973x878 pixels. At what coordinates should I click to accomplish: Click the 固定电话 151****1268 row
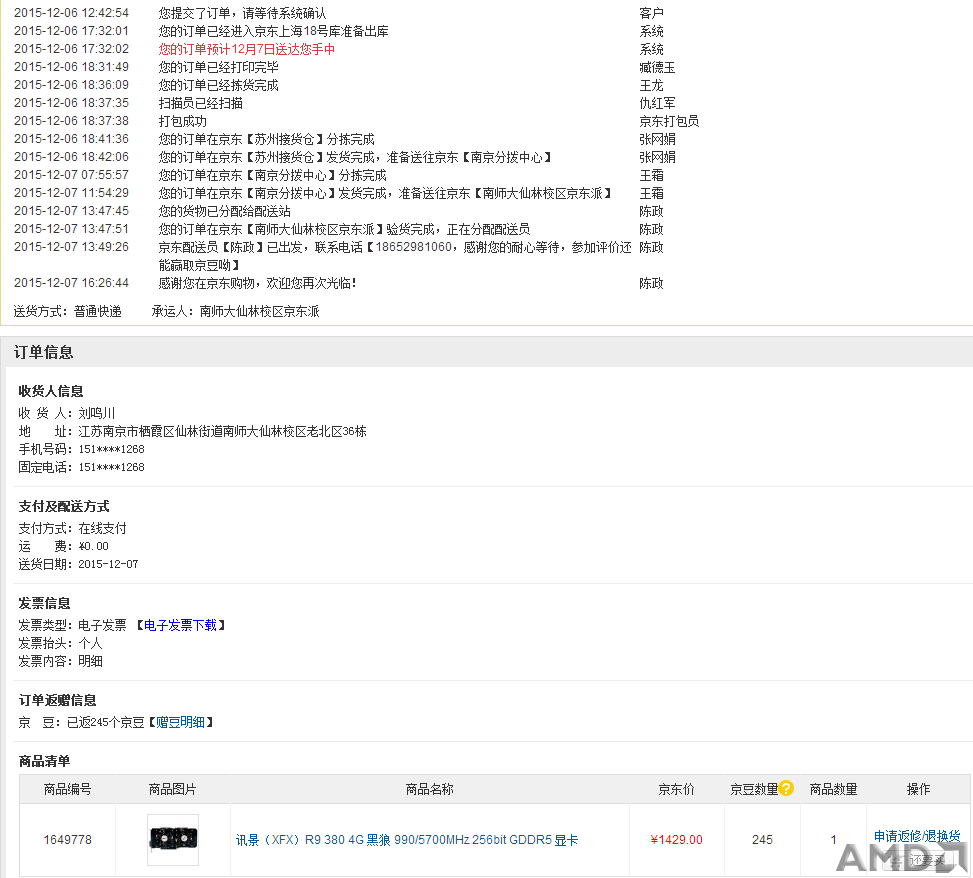coord(81,467)
